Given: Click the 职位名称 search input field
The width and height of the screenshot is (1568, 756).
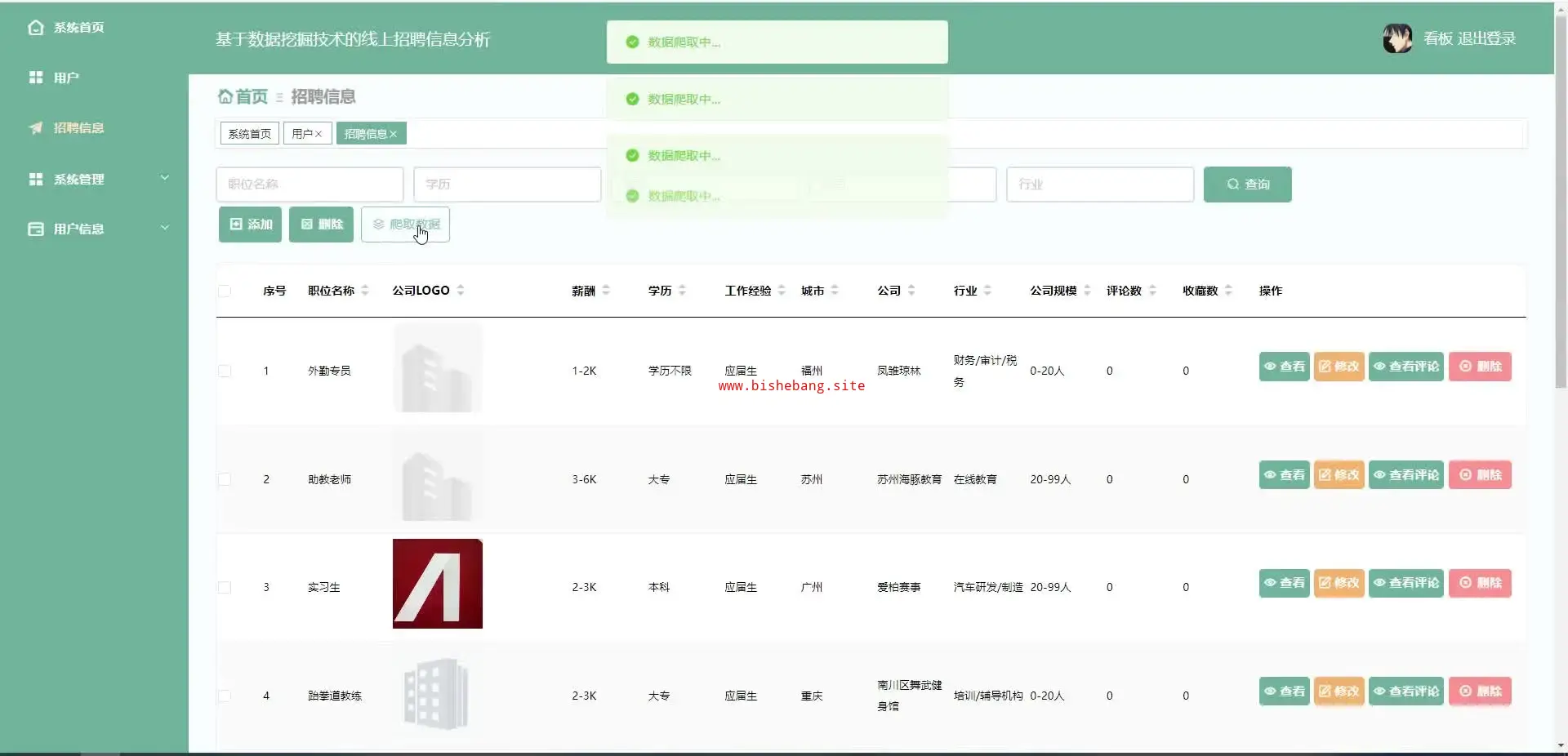Looking at the screenshot, I should pyautogui.click(x=310, y=185).
